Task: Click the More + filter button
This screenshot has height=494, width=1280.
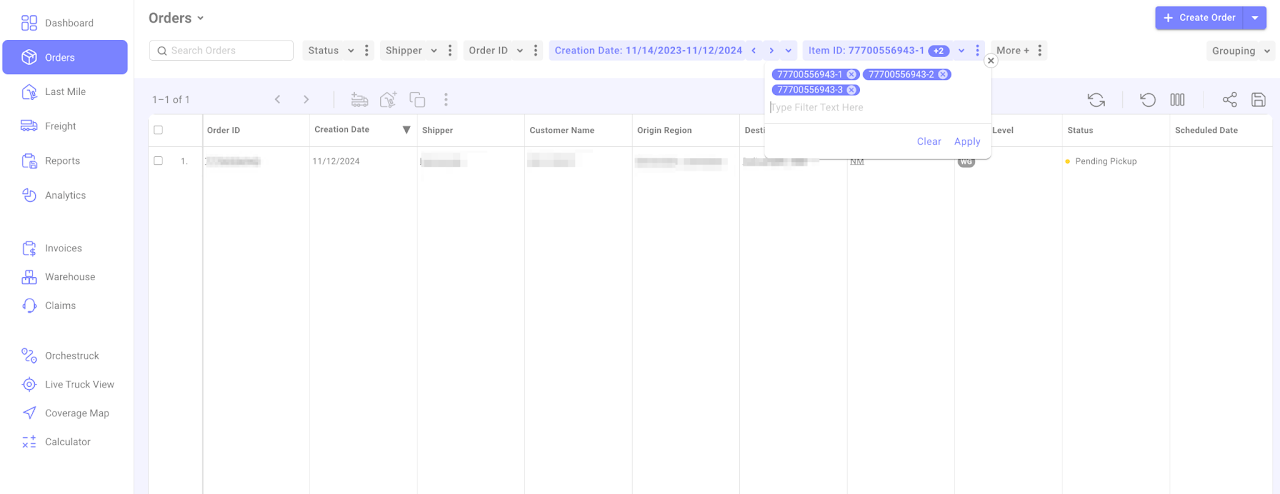Action: pos(1012,50)
